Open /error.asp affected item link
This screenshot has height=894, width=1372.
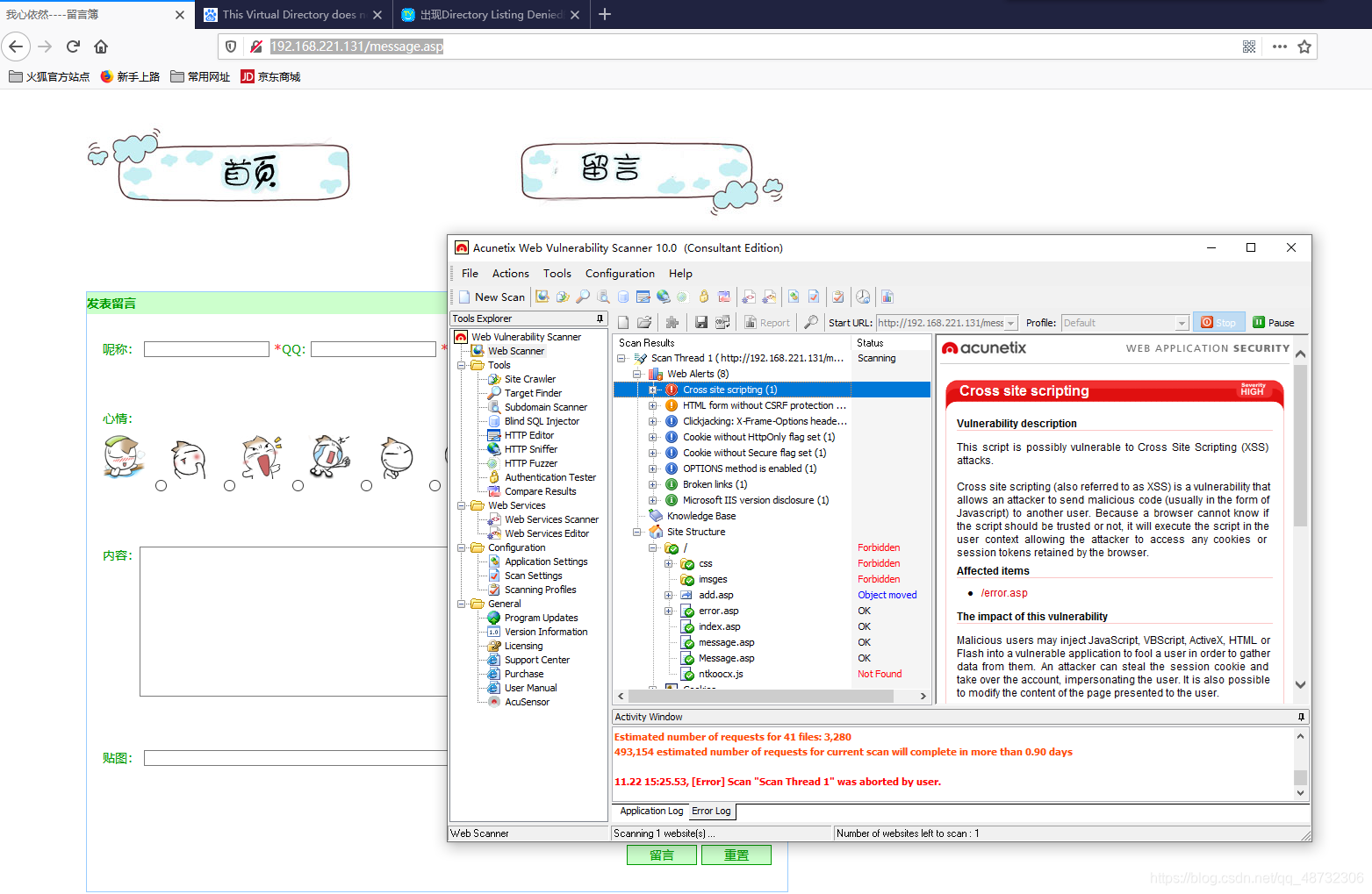(x=1004, y=593)
